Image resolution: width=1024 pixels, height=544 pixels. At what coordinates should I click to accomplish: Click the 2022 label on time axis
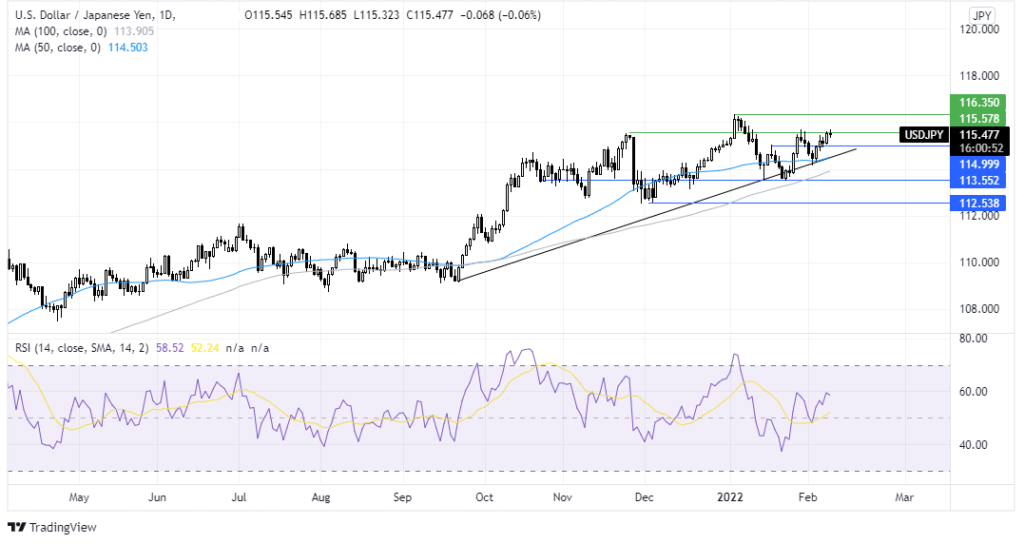click(x=730, y=497)
